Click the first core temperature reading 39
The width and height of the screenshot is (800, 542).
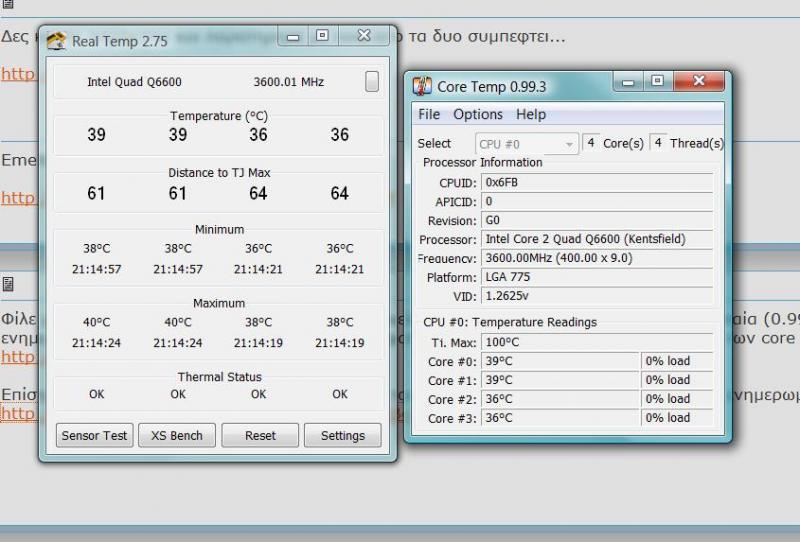96,135
